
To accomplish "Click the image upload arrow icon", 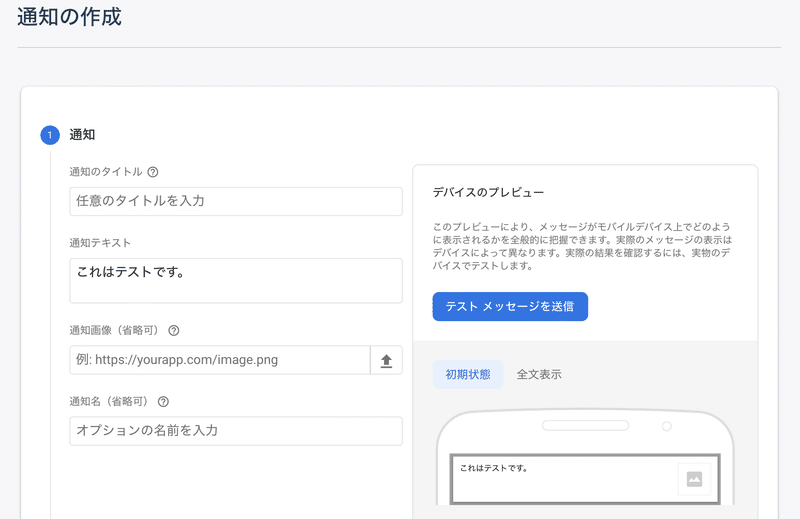I will (386, 360).
